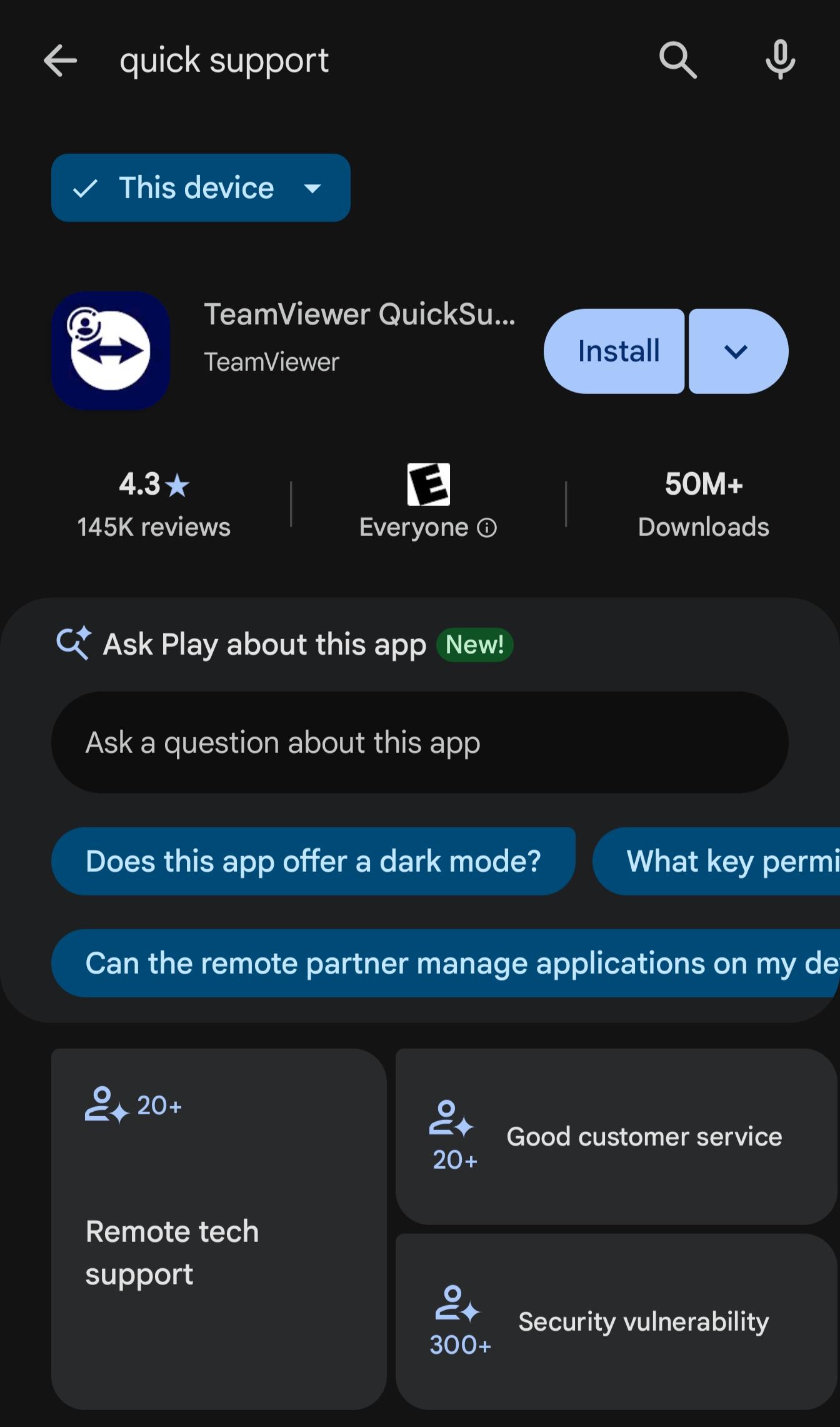
Task: Select 'Does this app offer a dark mode?'
Action: [313, 861]
